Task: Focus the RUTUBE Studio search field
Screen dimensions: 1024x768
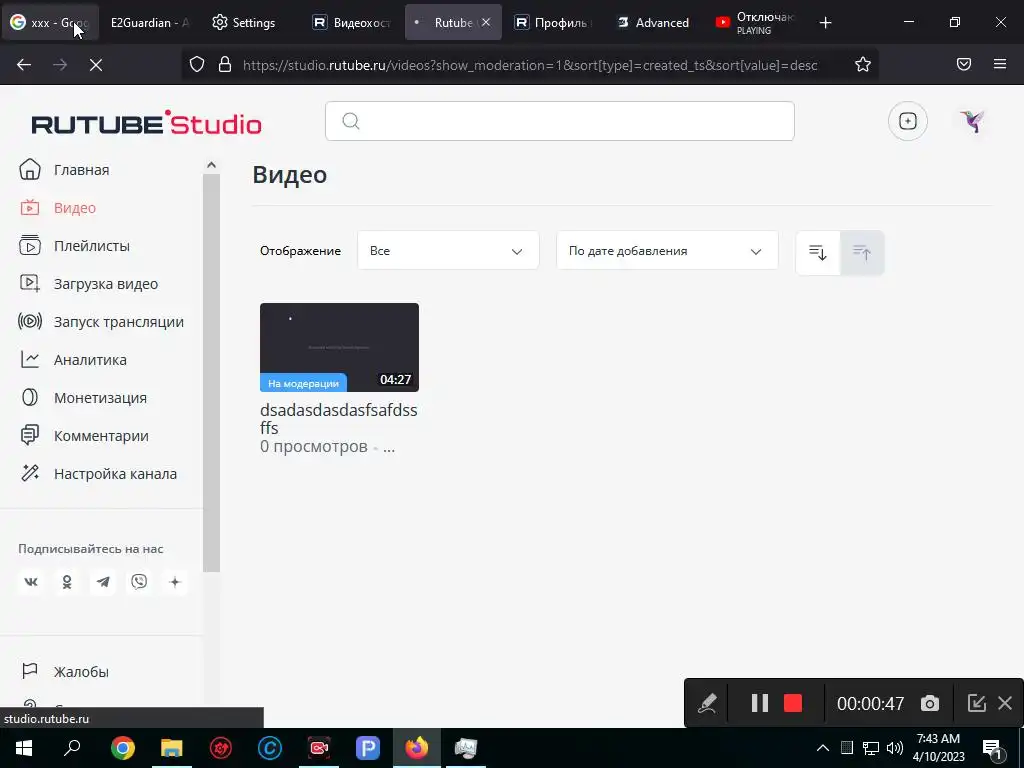Action: pyautogui.click(x=560, y=121)
